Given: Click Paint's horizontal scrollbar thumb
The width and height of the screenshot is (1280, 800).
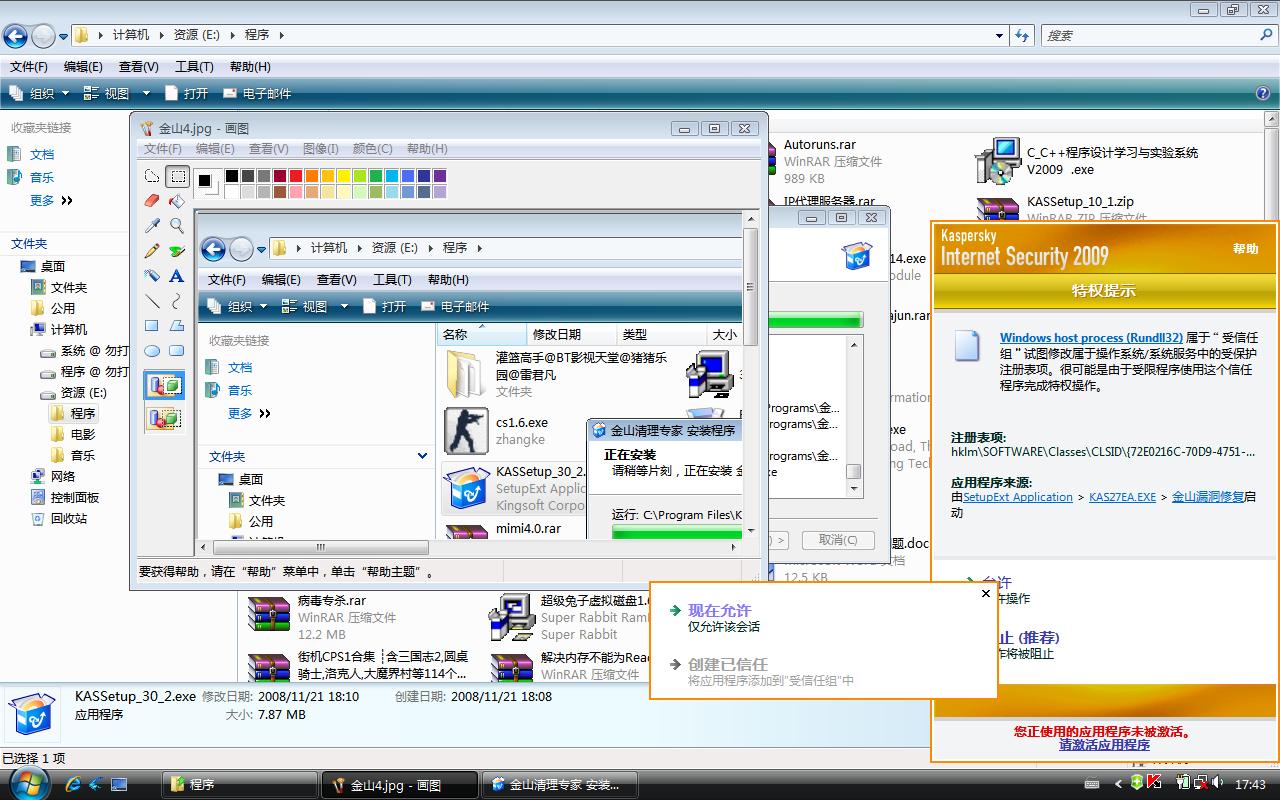Looking at the screenshot, I should tap(321, 547).
